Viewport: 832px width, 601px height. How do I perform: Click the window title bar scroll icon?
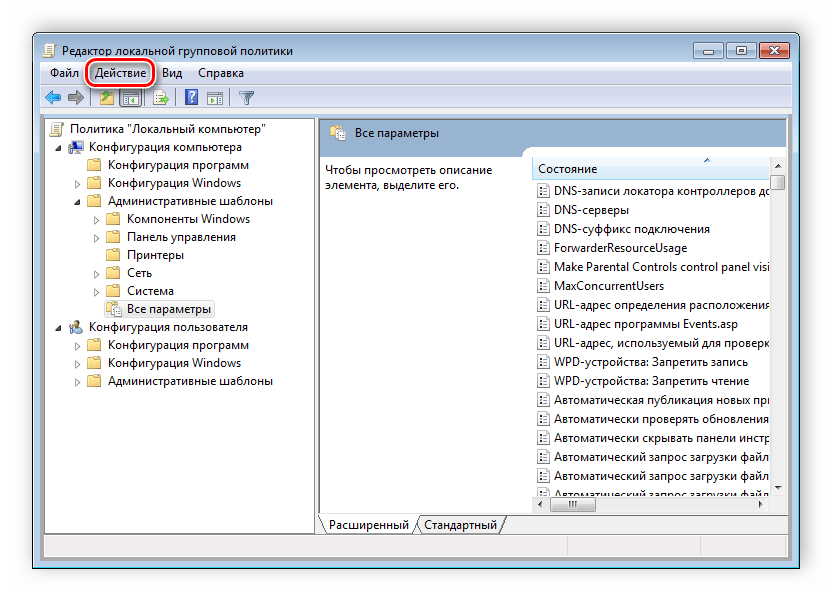[49, 50]
